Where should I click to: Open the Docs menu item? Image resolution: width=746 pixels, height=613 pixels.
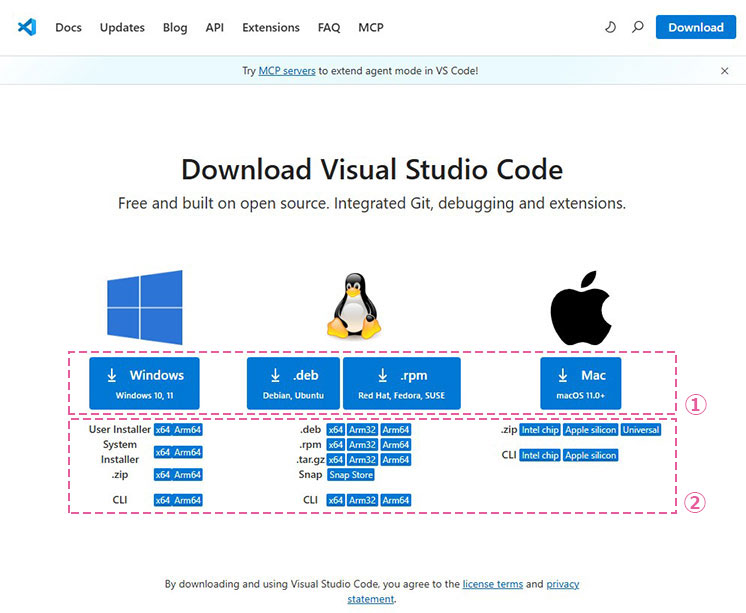[x=69, y=28]
